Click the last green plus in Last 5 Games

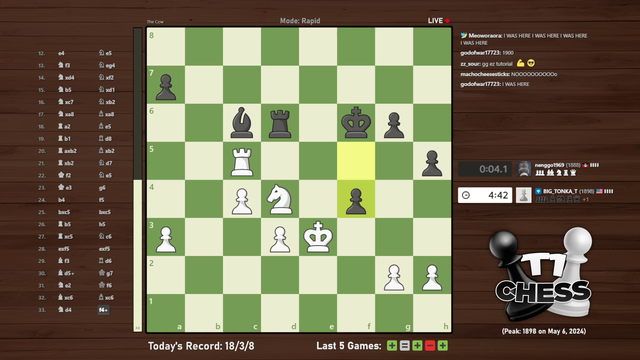tap(442, 346)
